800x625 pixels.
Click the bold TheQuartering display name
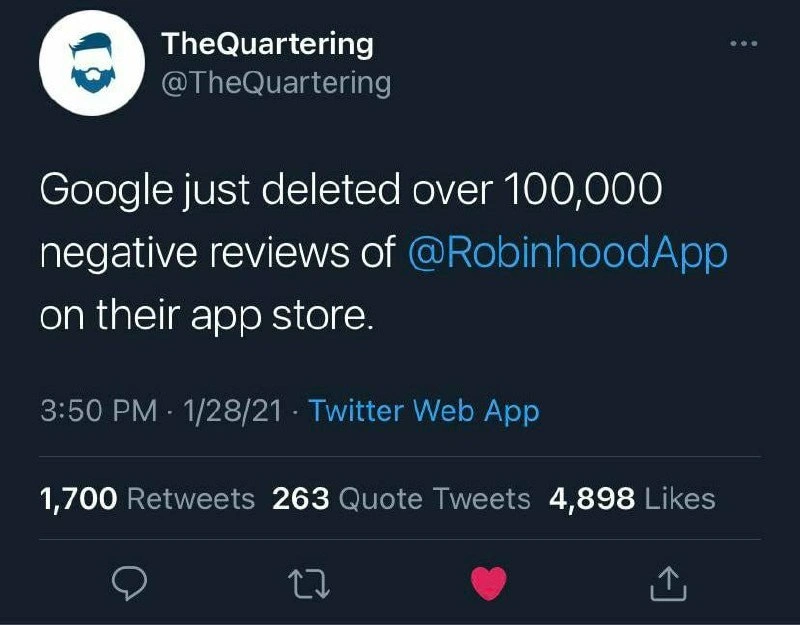tap(267, 44)
